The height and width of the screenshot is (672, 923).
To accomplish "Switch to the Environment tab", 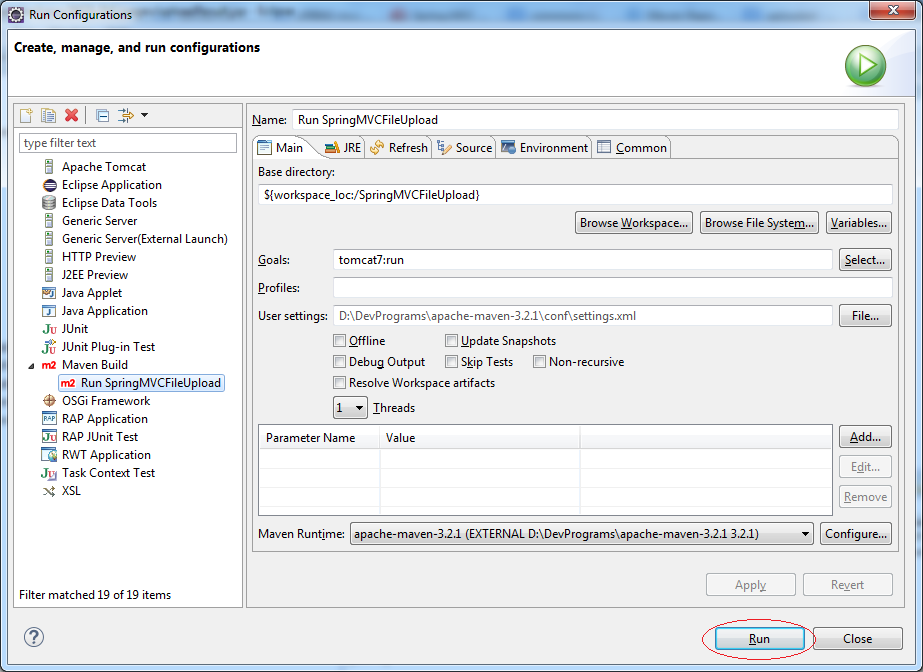I will 544,148.
